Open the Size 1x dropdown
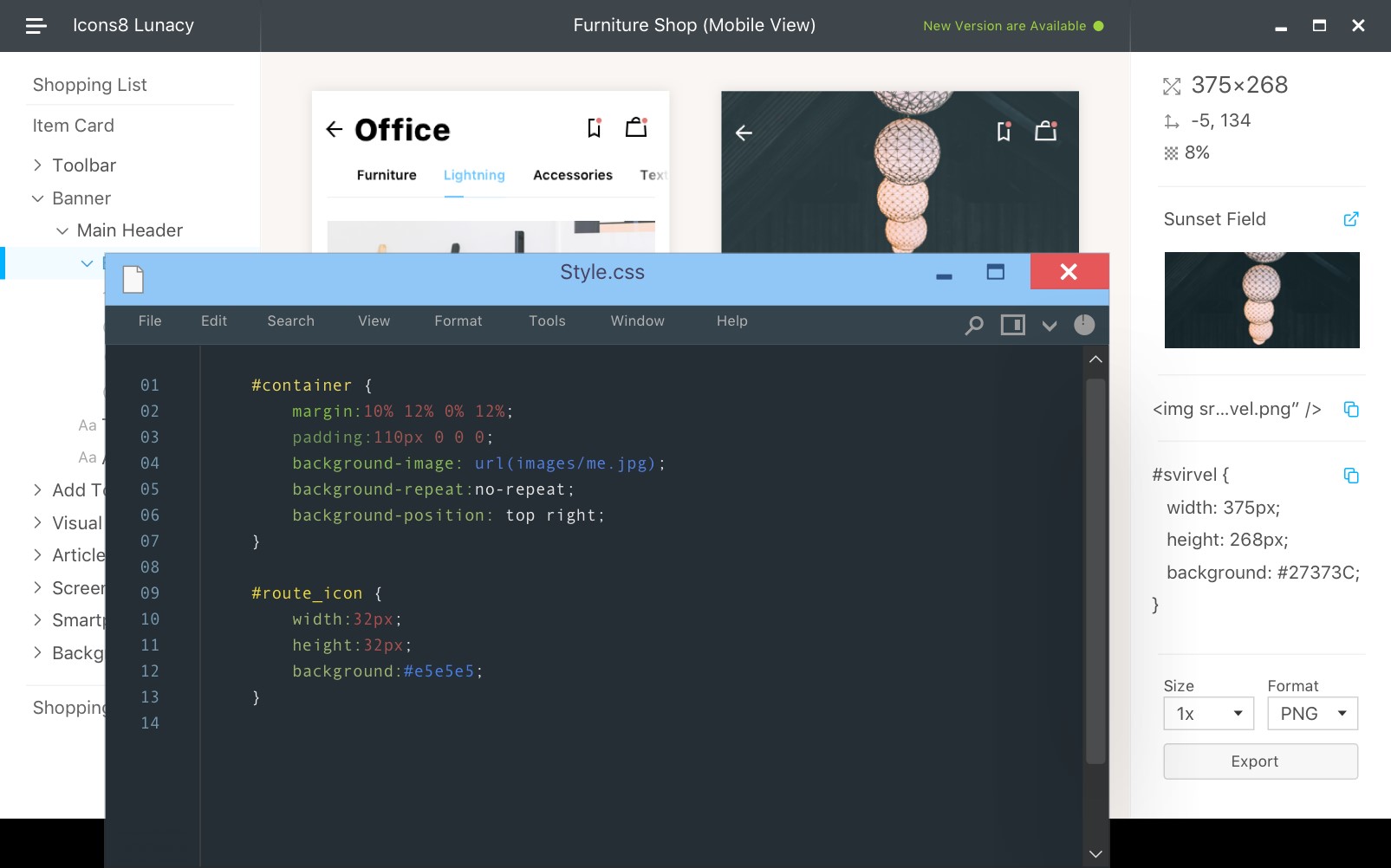The height and width of the screenshot is (868, 1391). point(1208,714)
